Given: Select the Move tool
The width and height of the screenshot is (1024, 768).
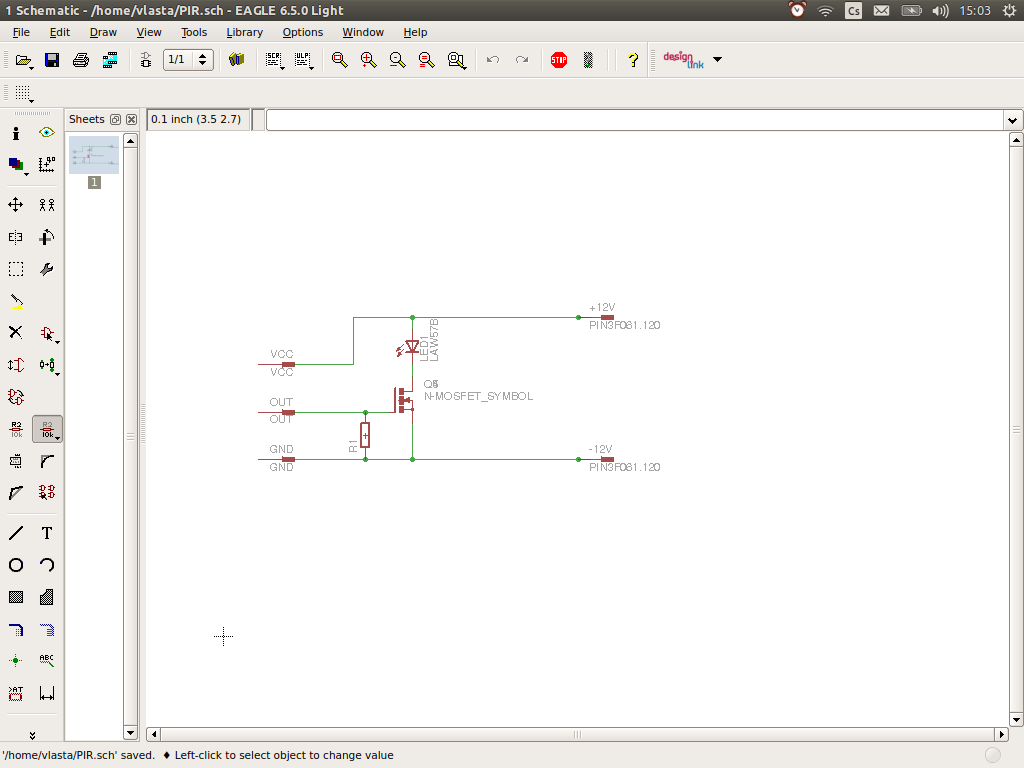Looking at the screenshot, I should click(x=16, y=205).
